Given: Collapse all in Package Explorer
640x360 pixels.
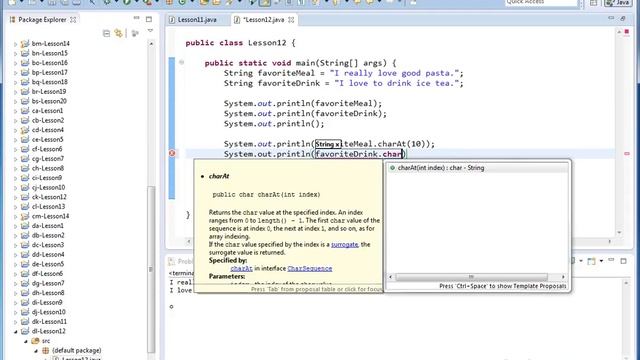Looking at the screenshot, I should pos(107,33).
